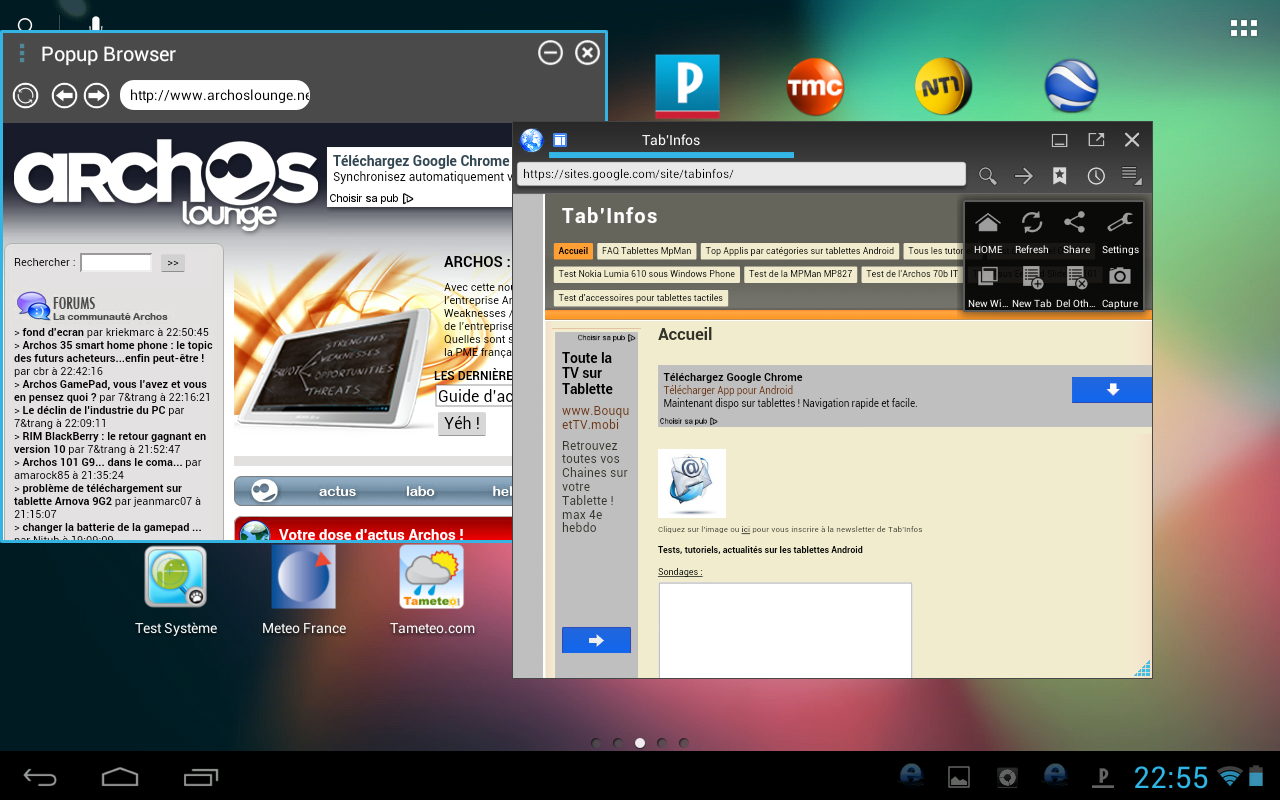Click the FORUMS heading on Archos Lounge

click(x=74, y=303)
